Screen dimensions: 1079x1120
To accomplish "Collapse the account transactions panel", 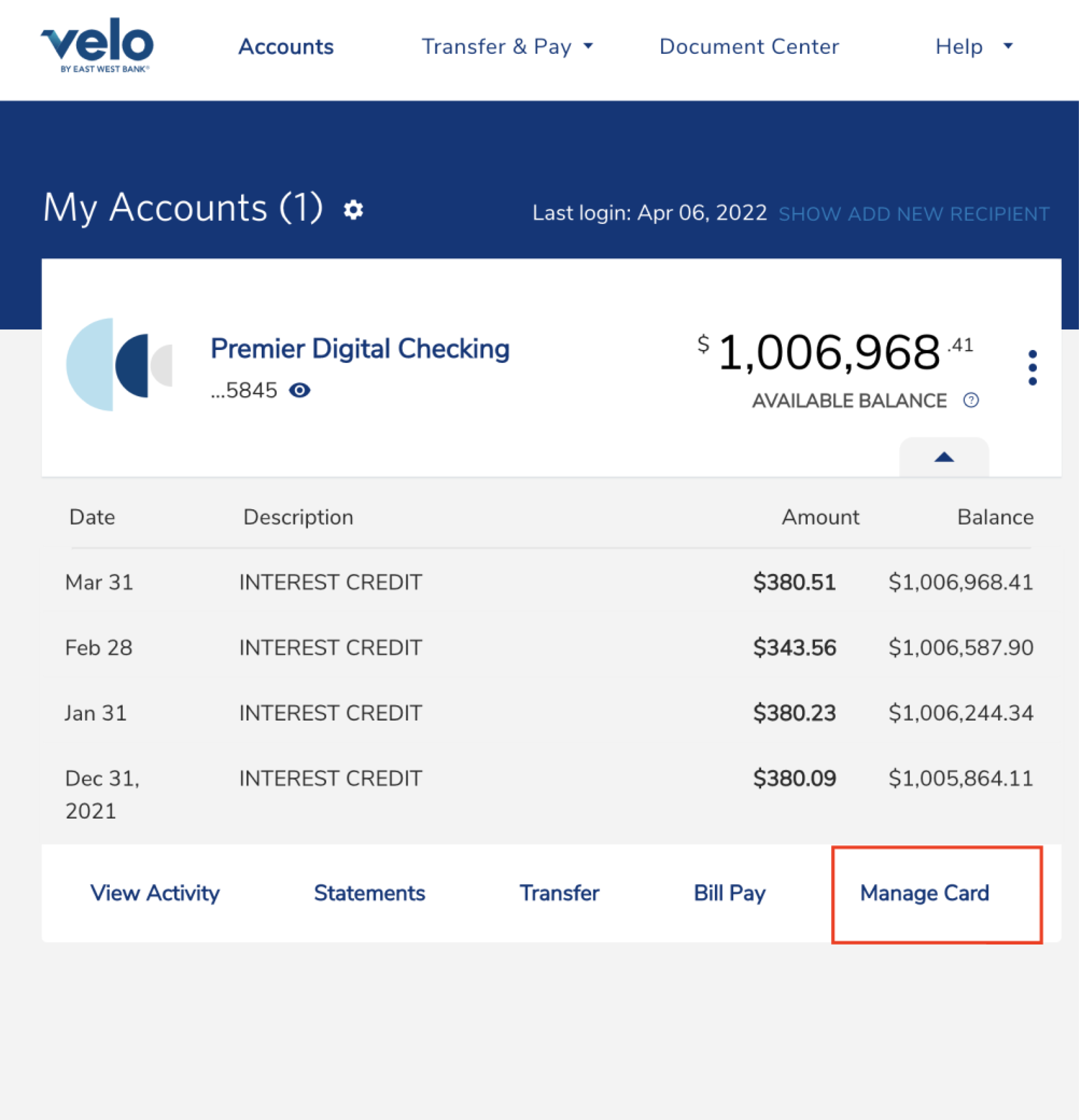I will click(x=944, y=457).
